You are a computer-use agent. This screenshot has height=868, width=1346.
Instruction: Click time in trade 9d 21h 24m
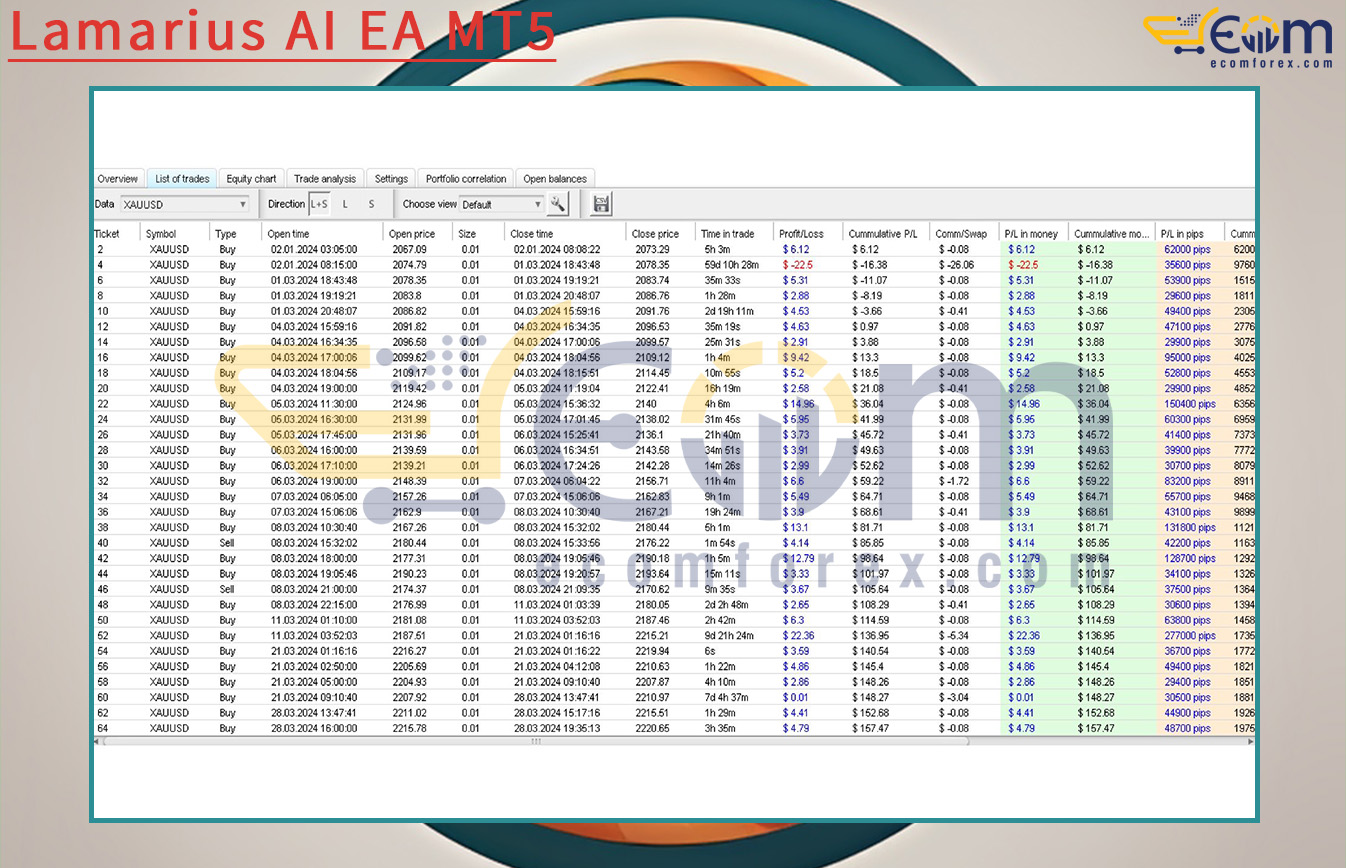729,635
